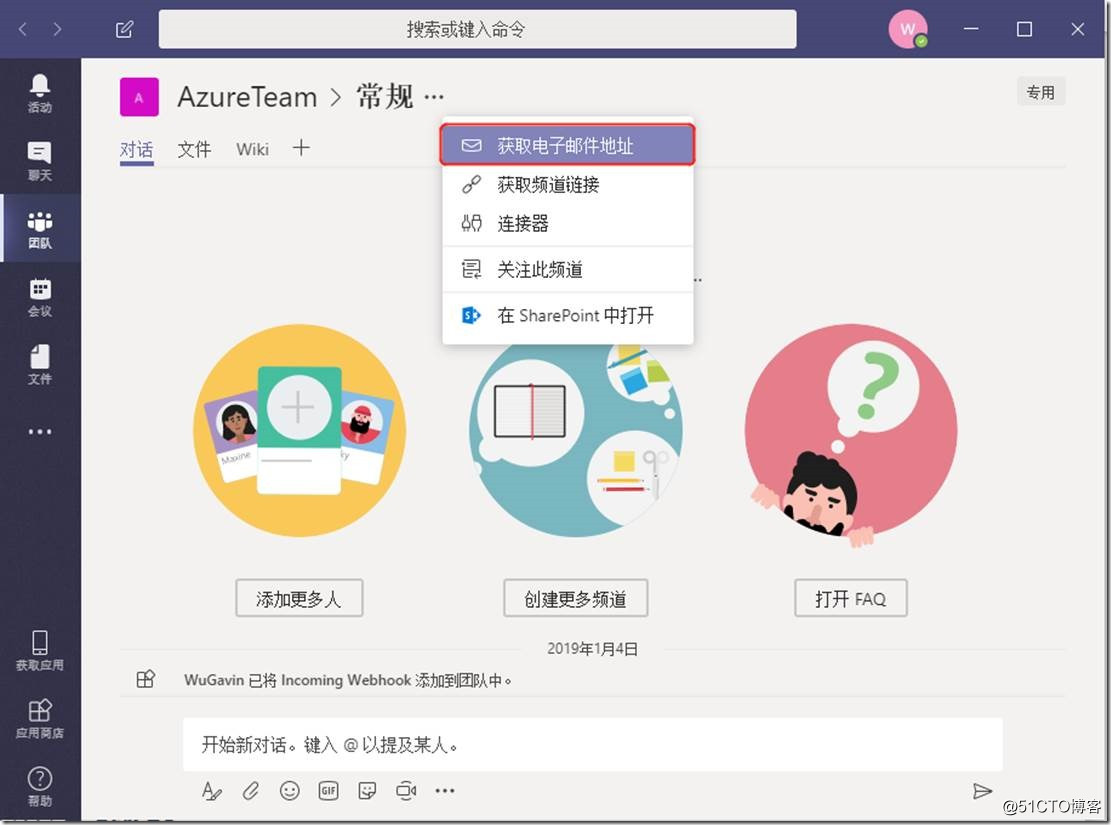
Task: Click the AzureTeam team avatar
Action: (139, 97)
